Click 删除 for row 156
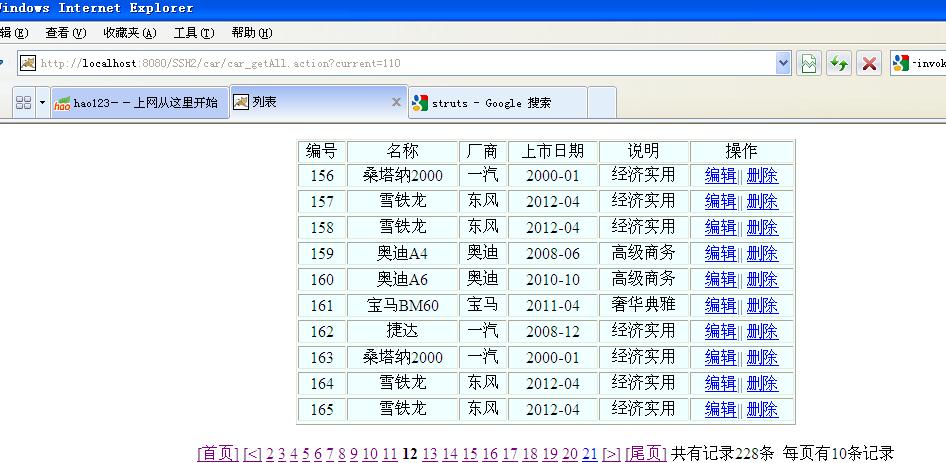 point(763,176)
